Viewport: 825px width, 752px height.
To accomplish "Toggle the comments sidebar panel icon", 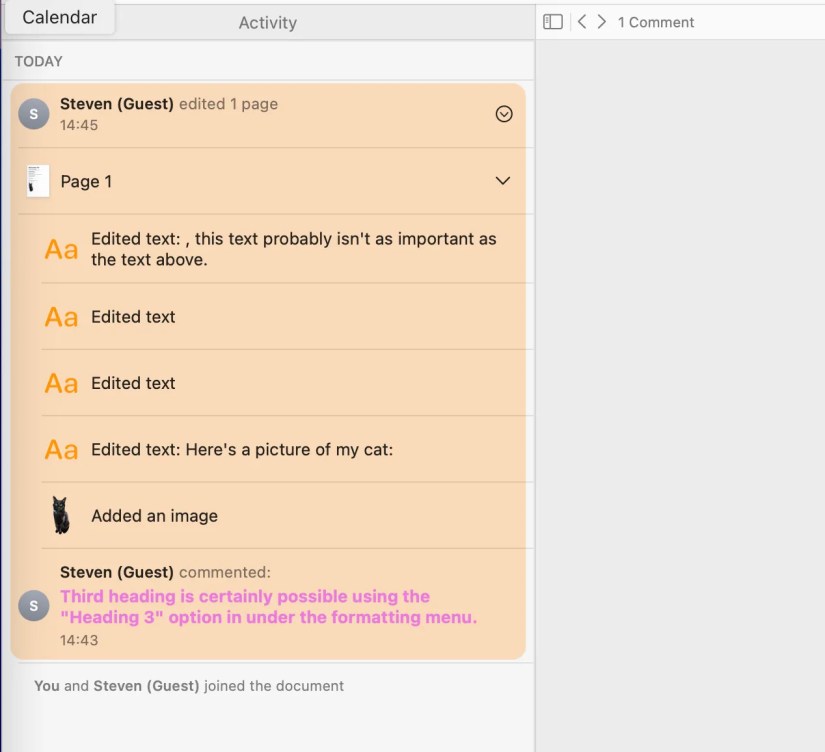I will [x=553, y=22].
